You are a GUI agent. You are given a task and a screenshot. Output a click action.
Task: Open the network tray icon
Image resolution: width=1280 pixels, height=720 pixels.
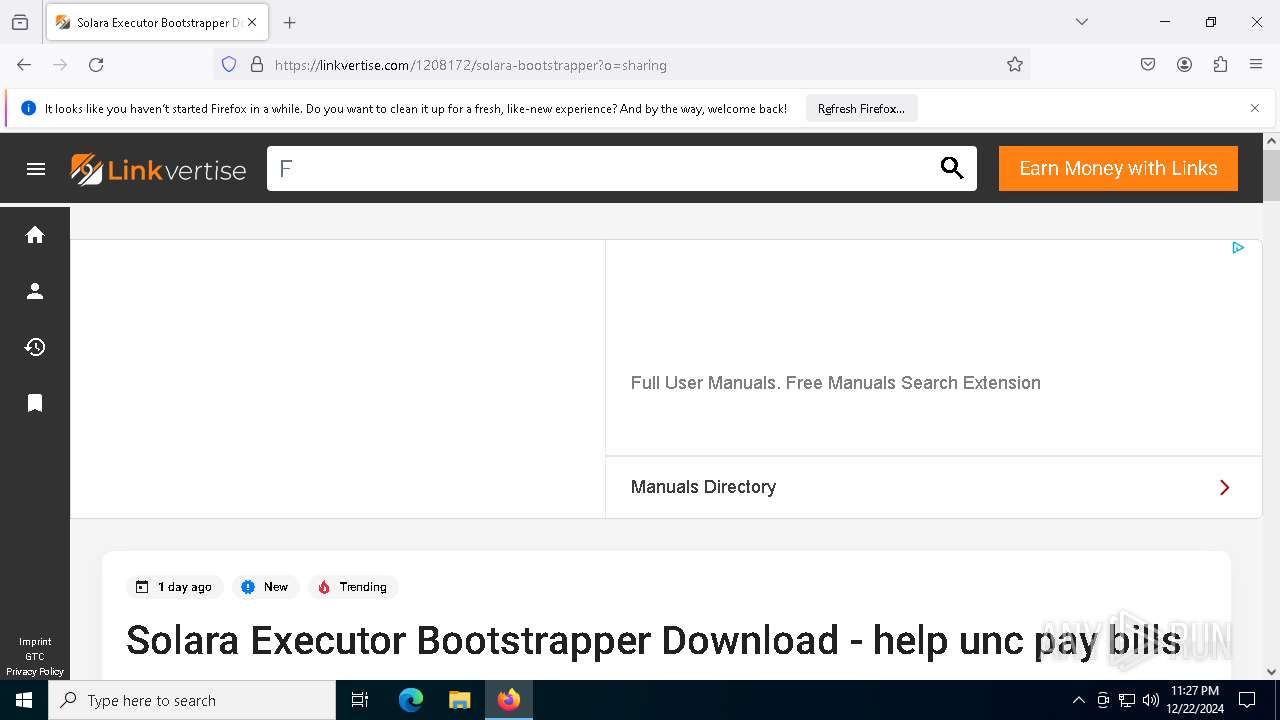(x=1127, y=700)
